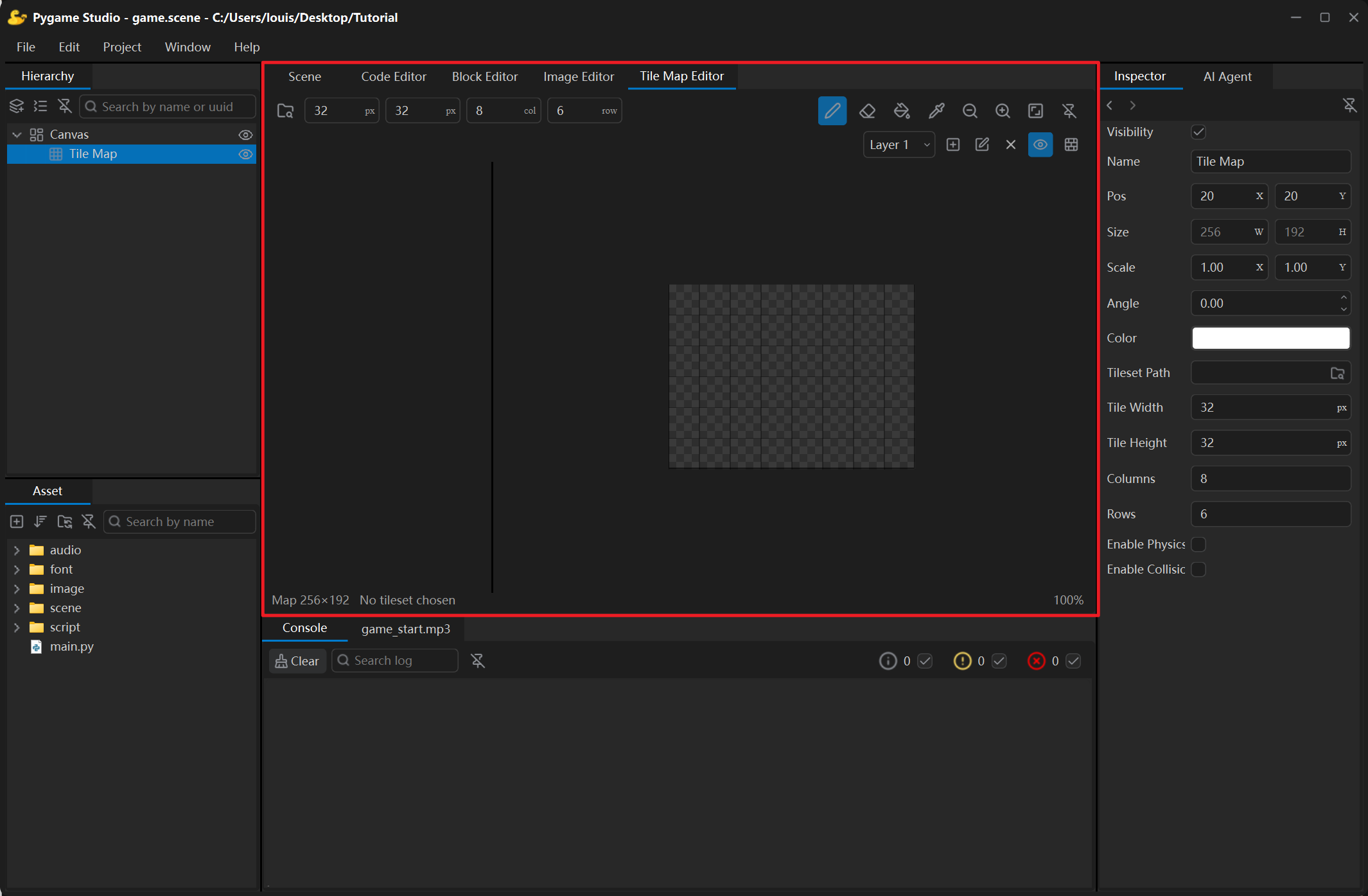Select the Paint Bucket fill tool

[902, 110]
